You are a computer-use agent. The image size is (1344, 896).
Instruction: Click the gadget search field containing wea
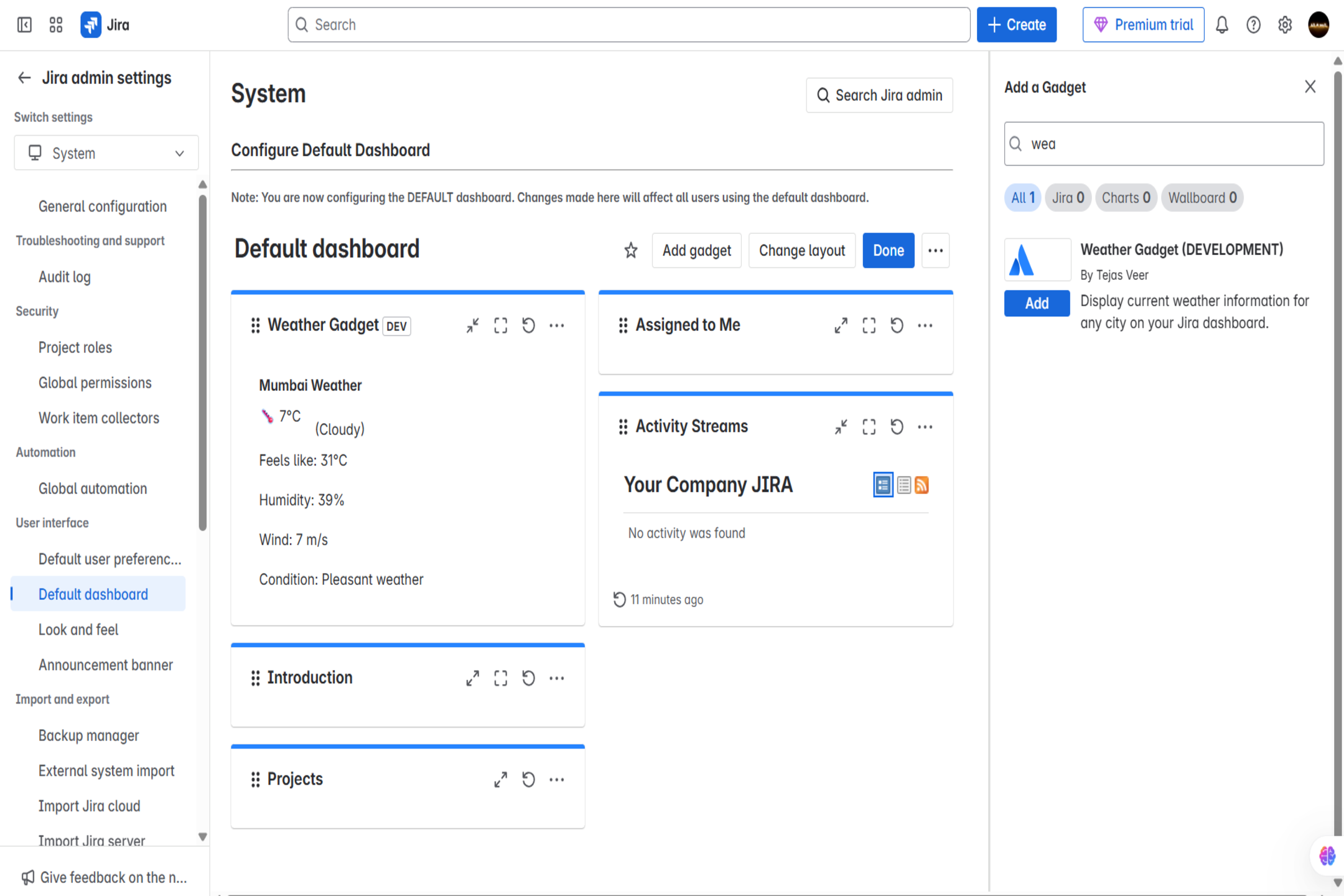[1164, 144]
